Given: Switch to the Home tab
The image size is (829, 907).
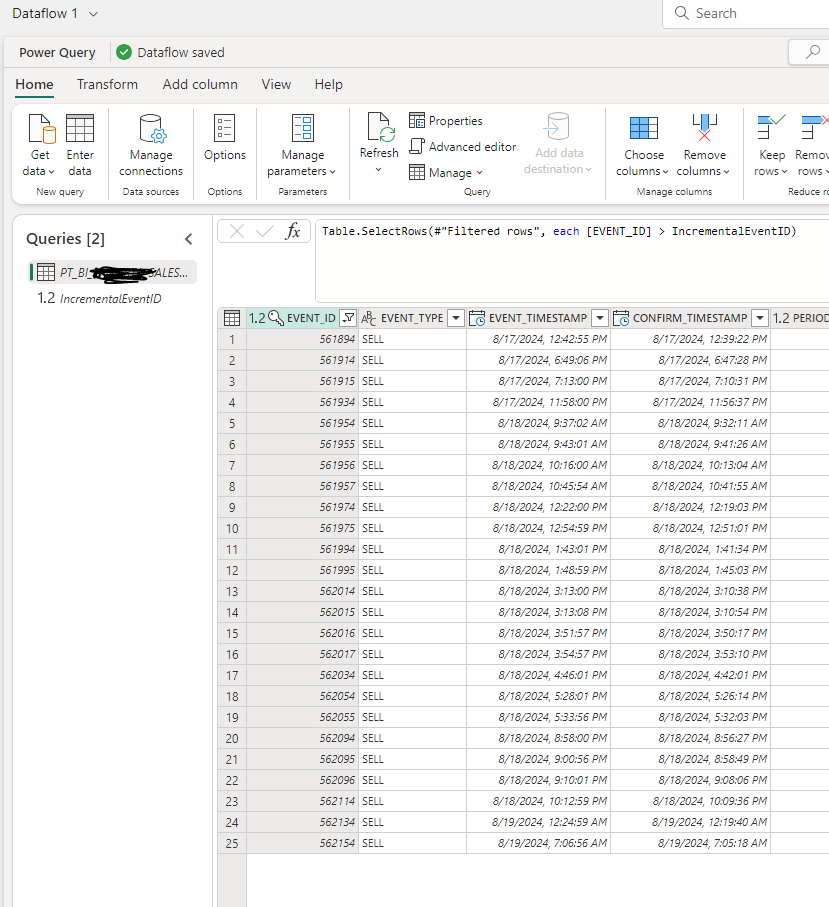Looking at the screenshot, I should pyautogui.click(x=34, y=84).
